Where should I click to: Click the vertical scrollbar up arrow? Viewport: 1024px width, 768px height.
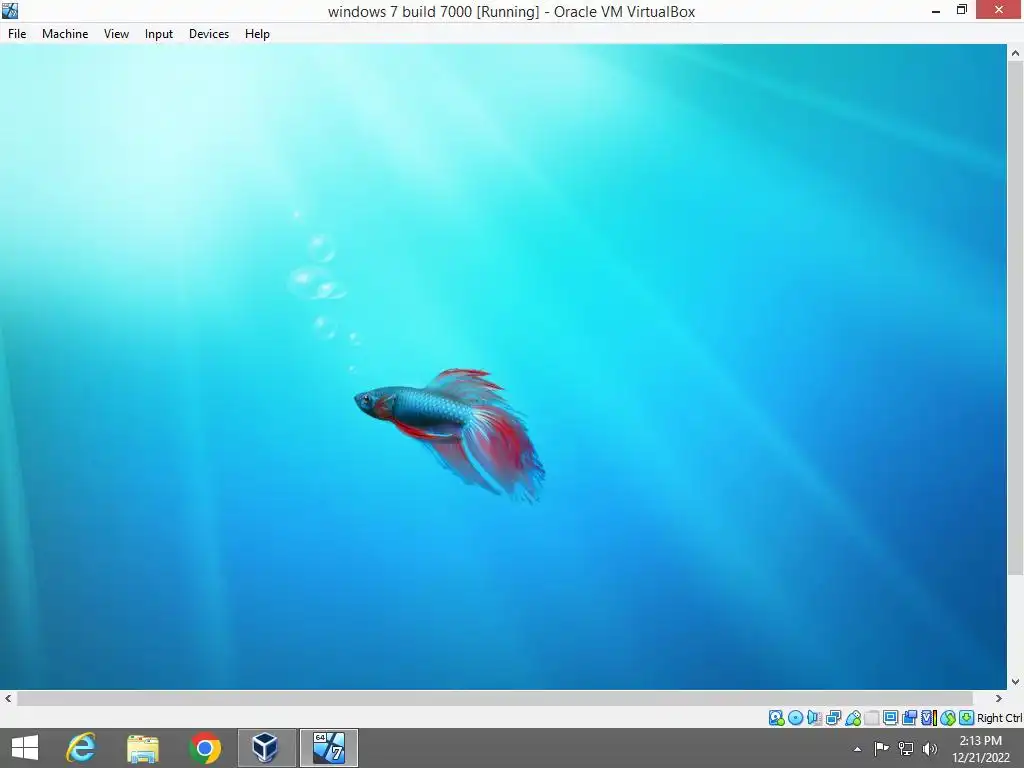point(1016,53)
